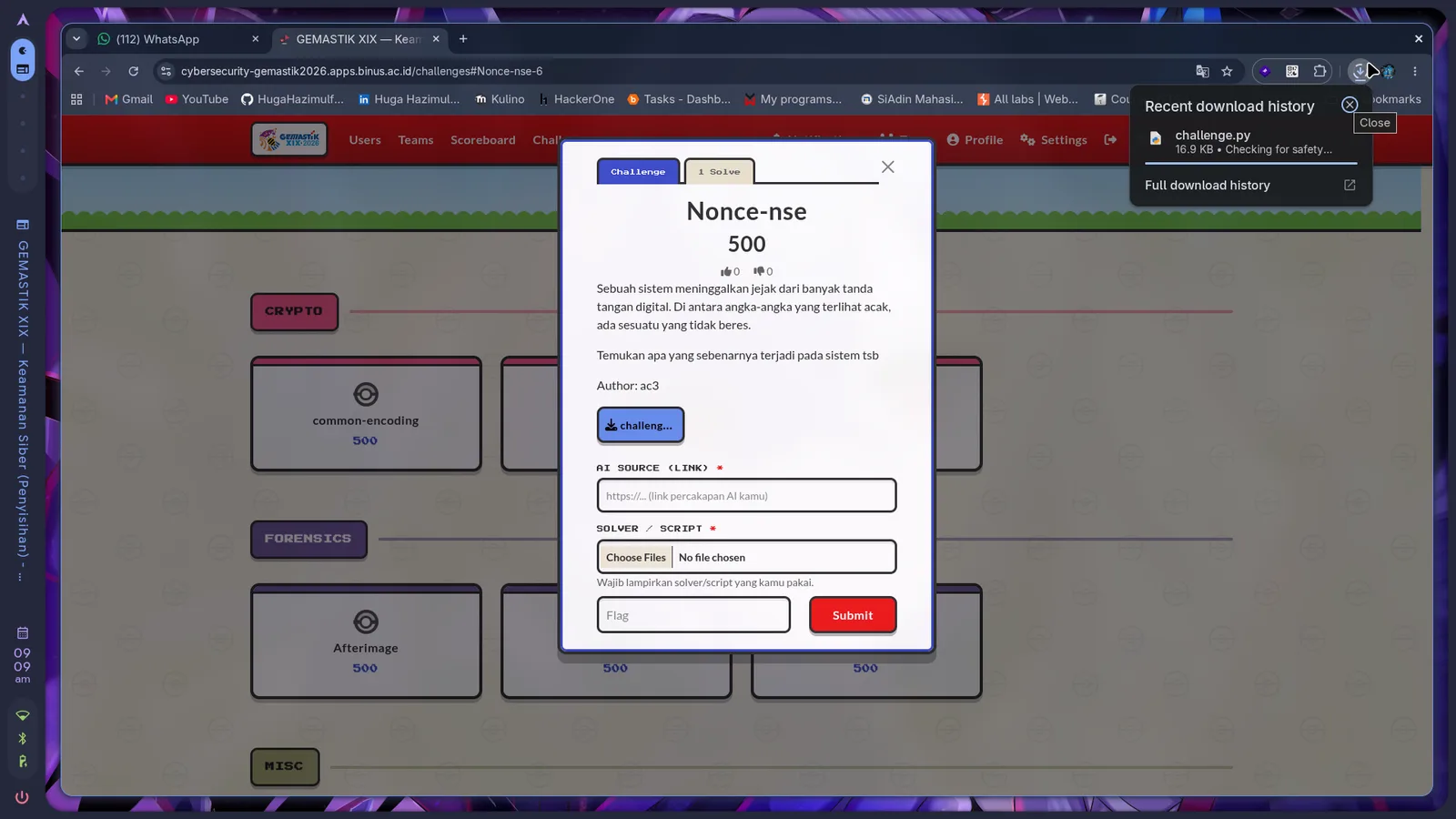Open the Google Translate page icon
The image size is (1456, 819).
[x=1202, y=71]
